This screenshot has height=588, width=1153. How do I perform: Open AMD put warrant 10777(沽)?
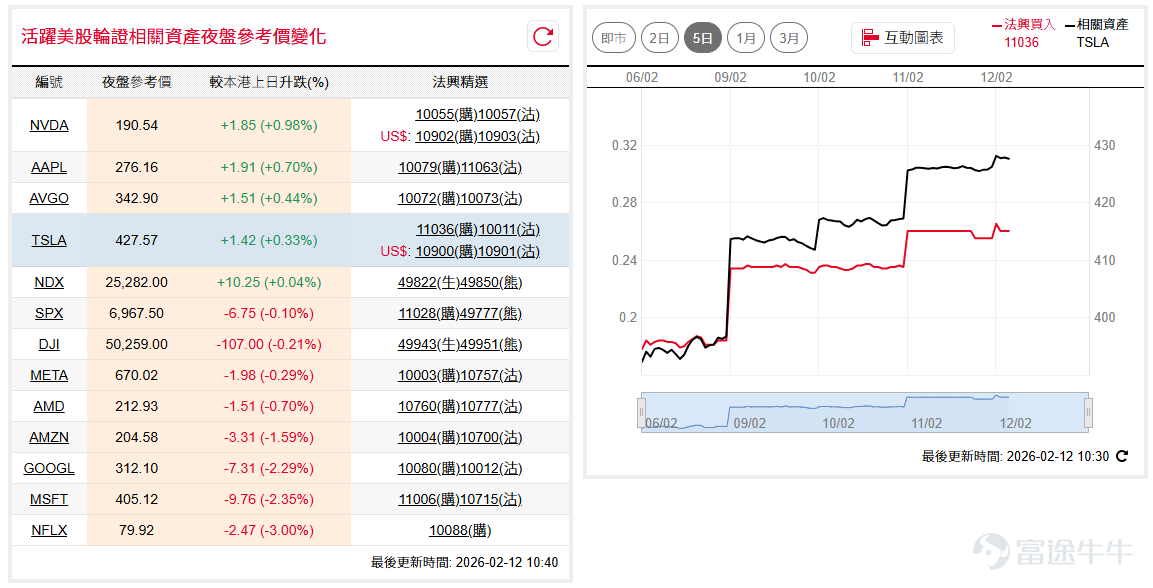(x=491, y=406)
